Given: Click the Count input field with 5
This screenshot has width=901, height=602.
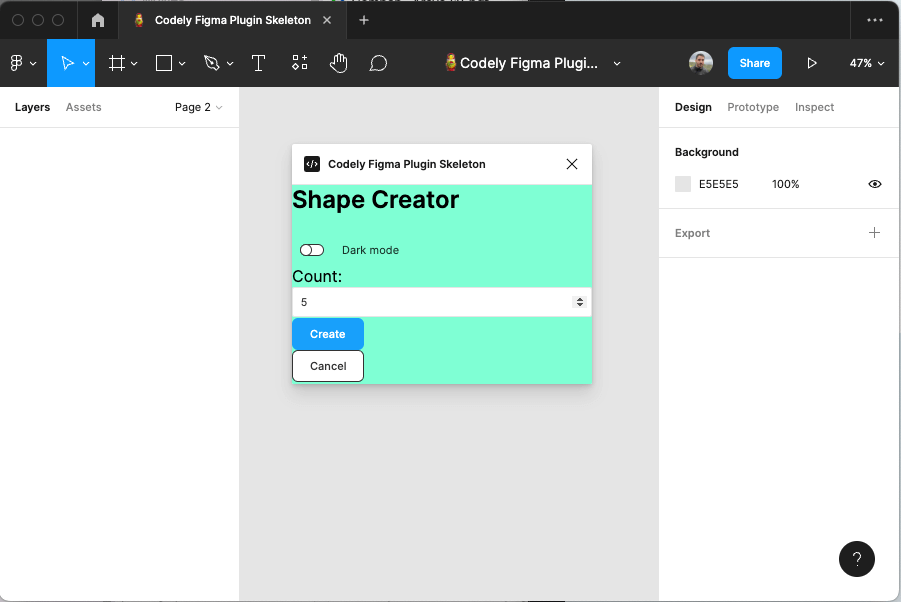Looking at the screenshot, I should pyautogui.click(x=441, y=302).
